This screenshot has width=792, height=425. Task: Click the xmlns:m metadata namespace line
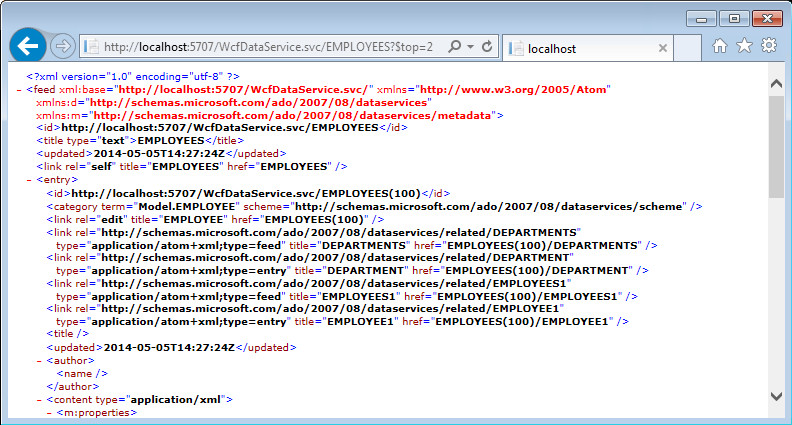tap(270, 116)
